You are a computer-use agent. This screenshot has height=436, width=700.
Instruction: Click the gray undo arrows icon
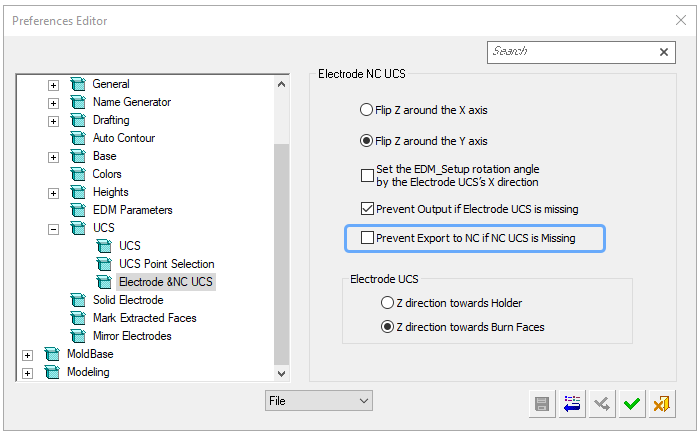602,404
